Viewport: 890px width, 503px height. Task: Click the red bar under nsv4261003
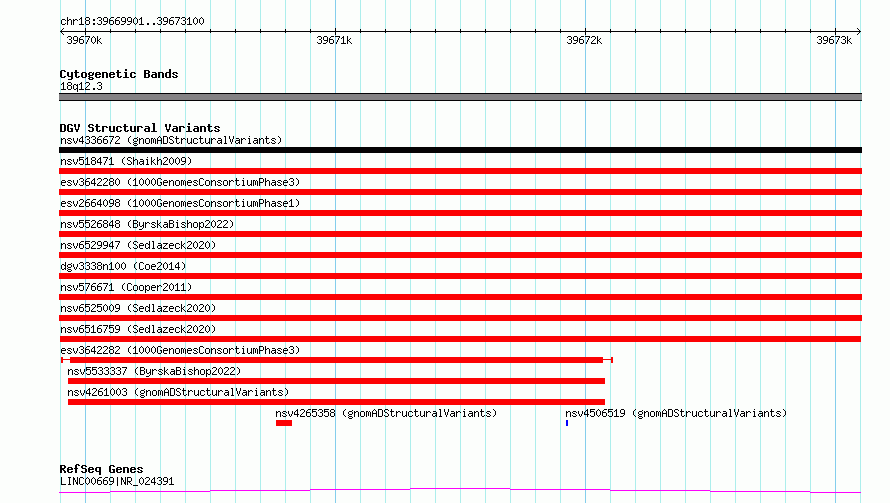336,402
